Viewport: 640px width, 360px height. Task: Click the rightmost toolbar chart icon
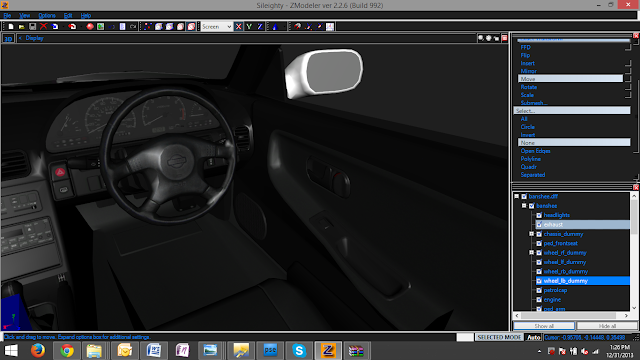click(330, 27)
